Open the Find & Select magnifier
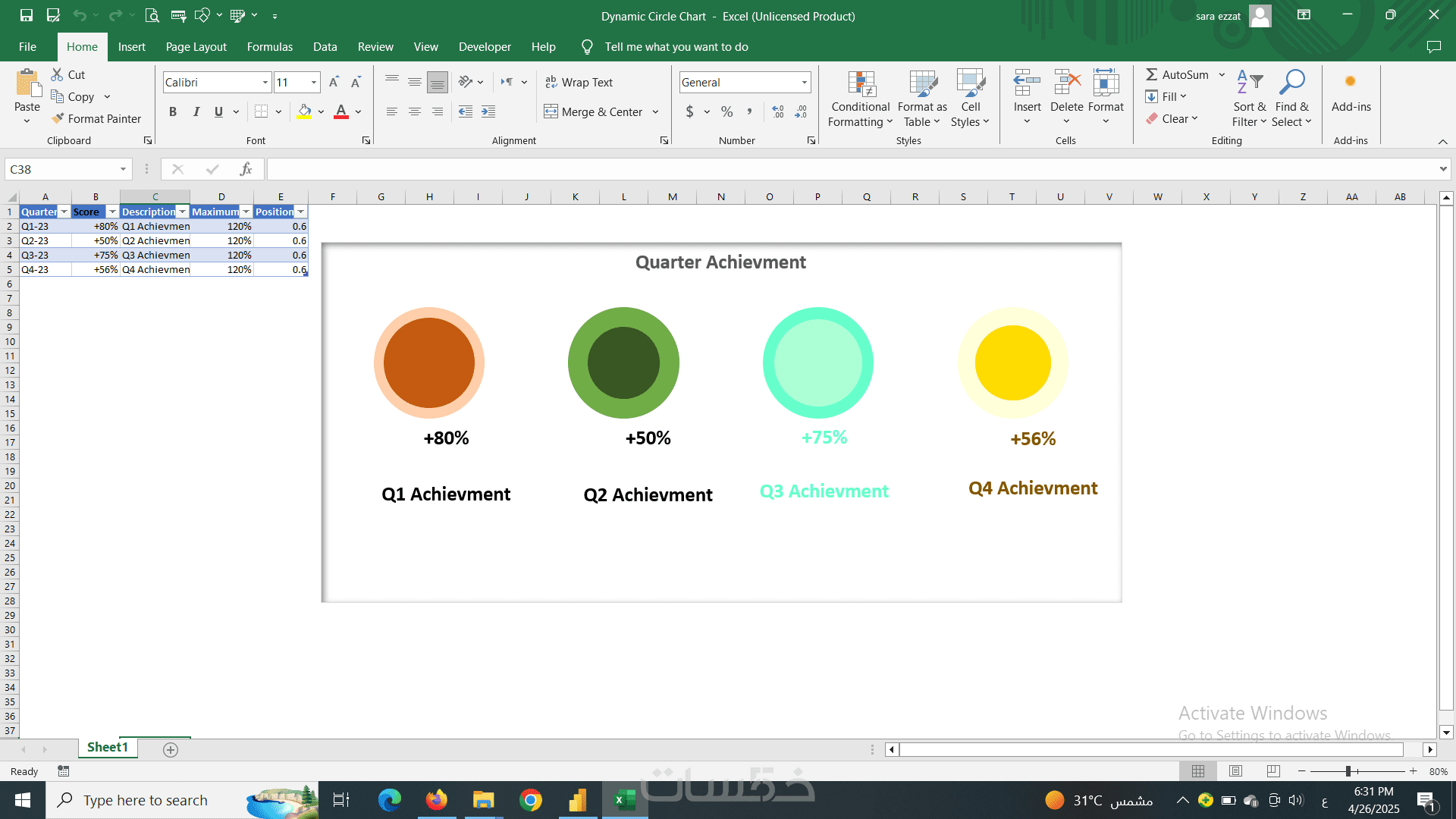 click(1291, 82)
